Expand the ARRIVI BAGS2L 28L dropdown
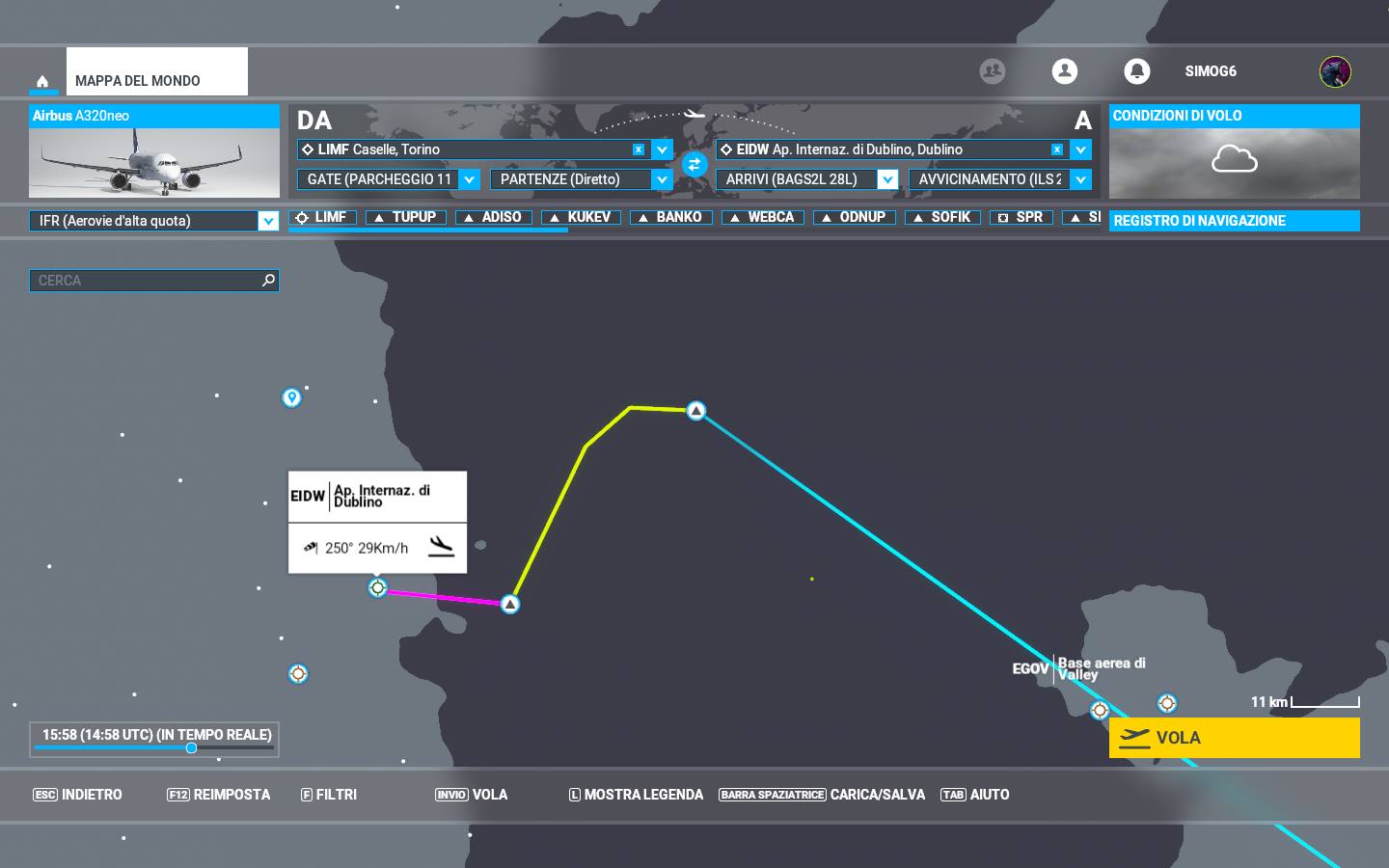The image size is (1389, 868). (x=887, y=179)
